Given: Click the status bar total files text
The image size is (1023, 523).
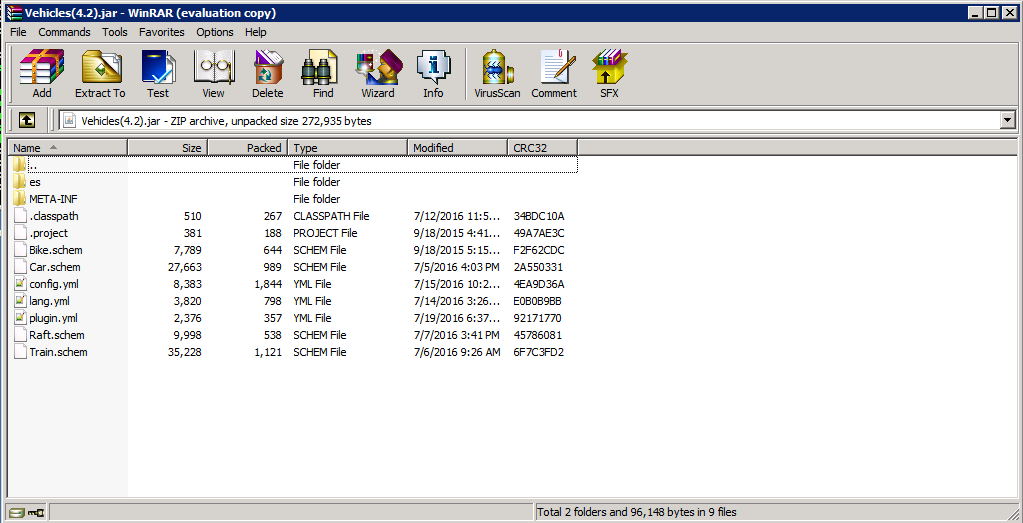Looking at the screenshot, I should click(x=637, y=513).
